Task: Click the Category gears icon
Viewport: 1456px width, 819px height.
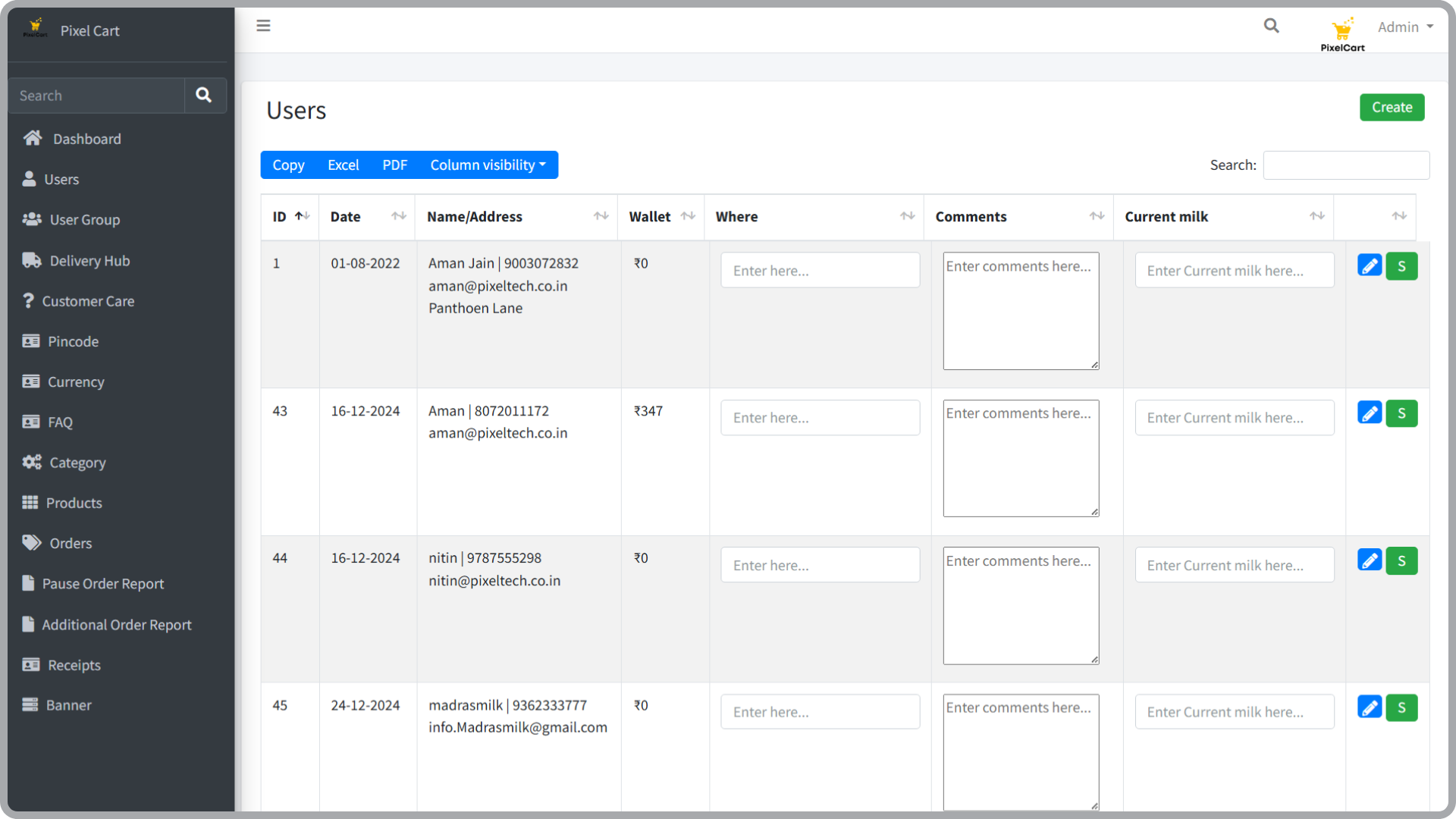Action: click(x=32, y=462)
